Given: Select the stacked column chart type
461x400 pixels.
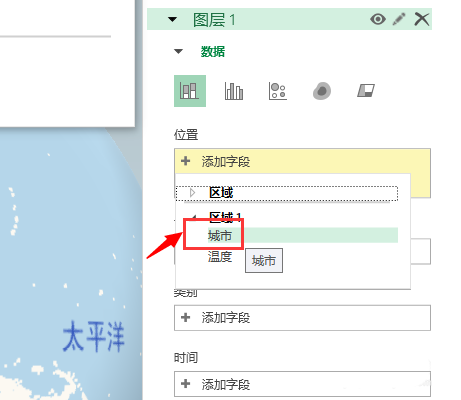Looking at the screenshot, I should (190, 91).
